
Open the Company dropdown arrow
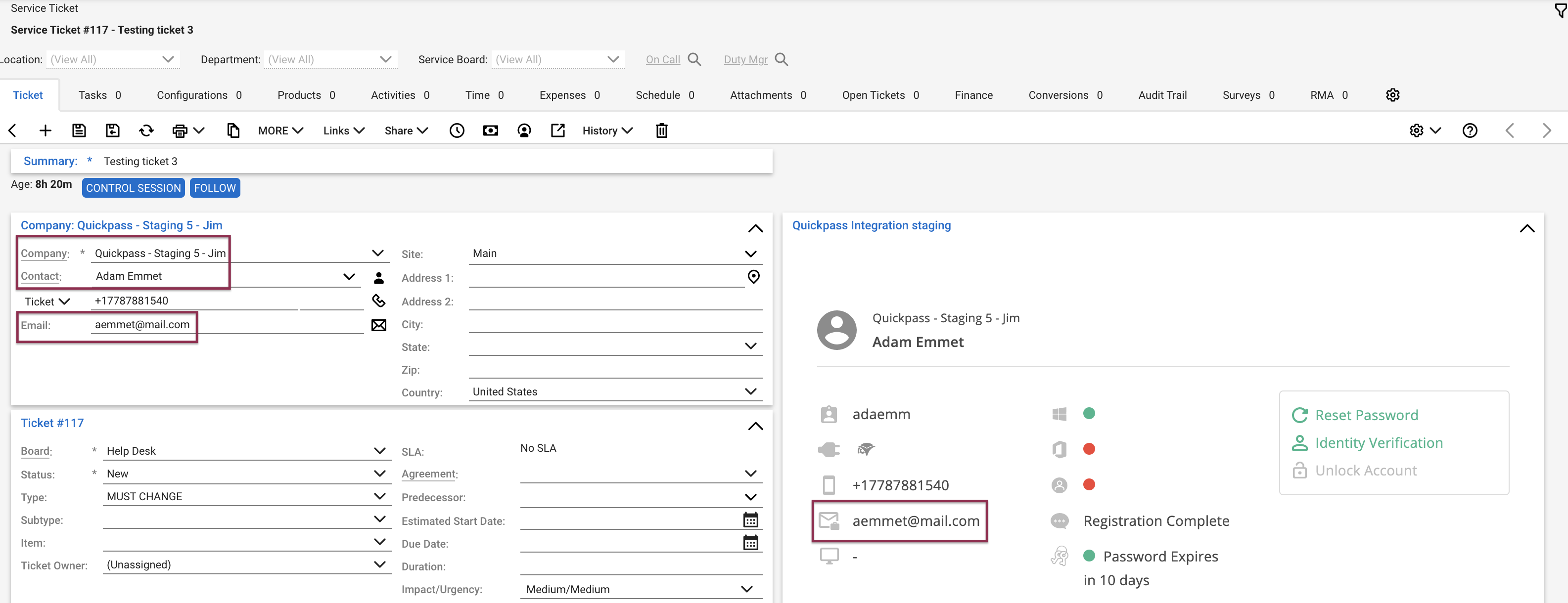tap(377, 253)
